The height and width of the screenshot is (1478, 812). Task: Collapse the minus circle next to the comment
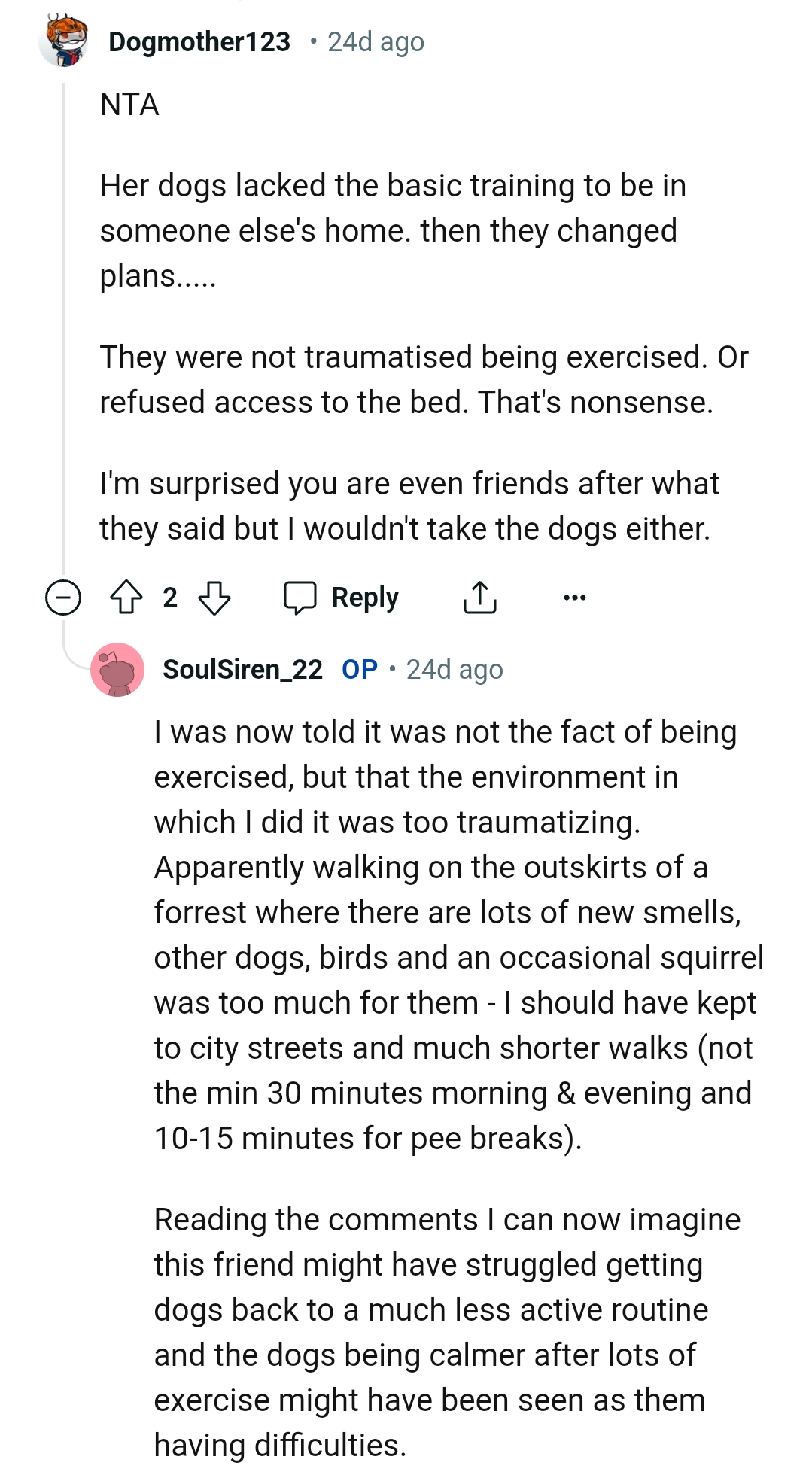click(63, 597)
